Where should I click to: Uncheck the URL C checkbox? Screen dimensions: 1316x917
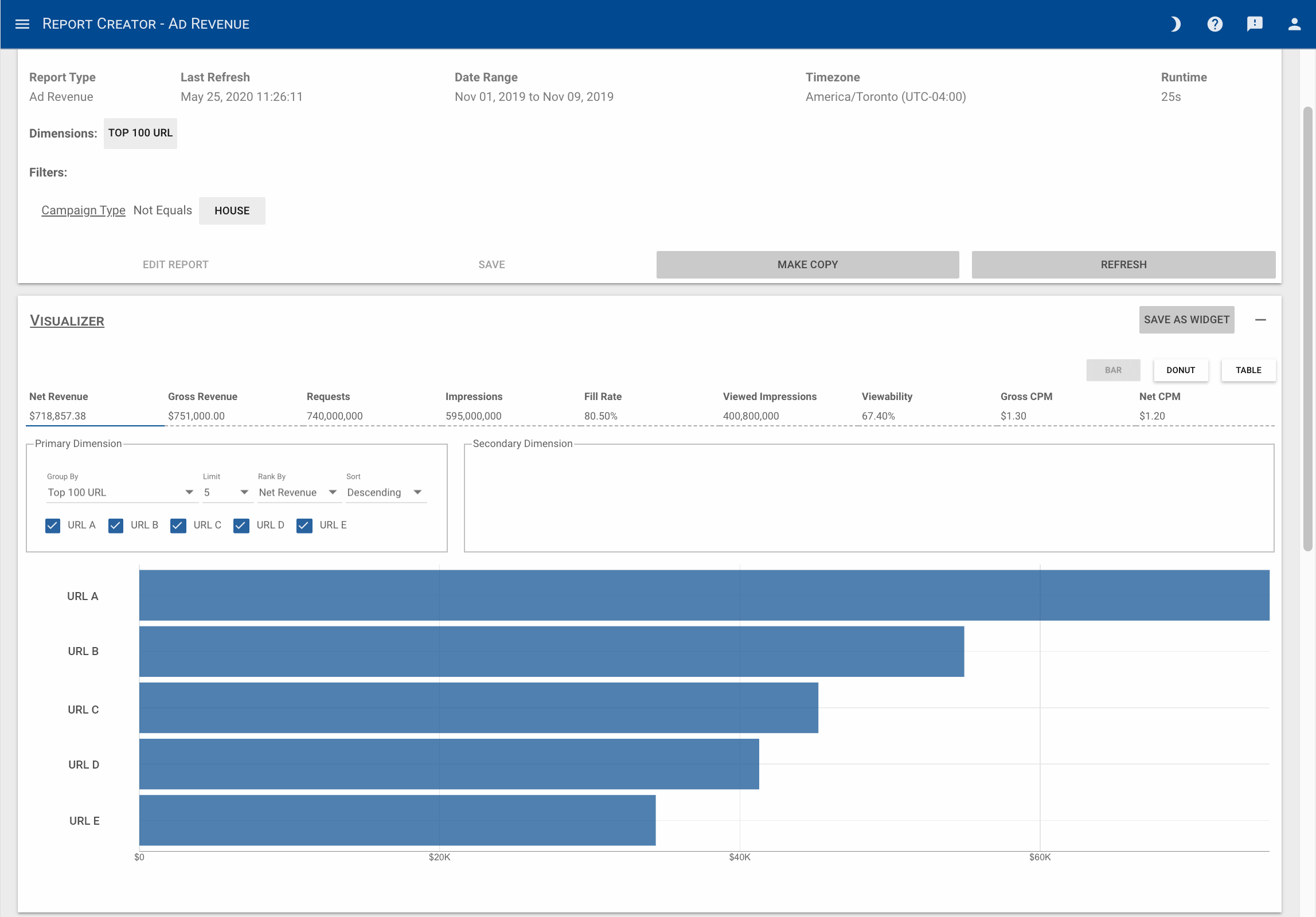coord(178,526)
